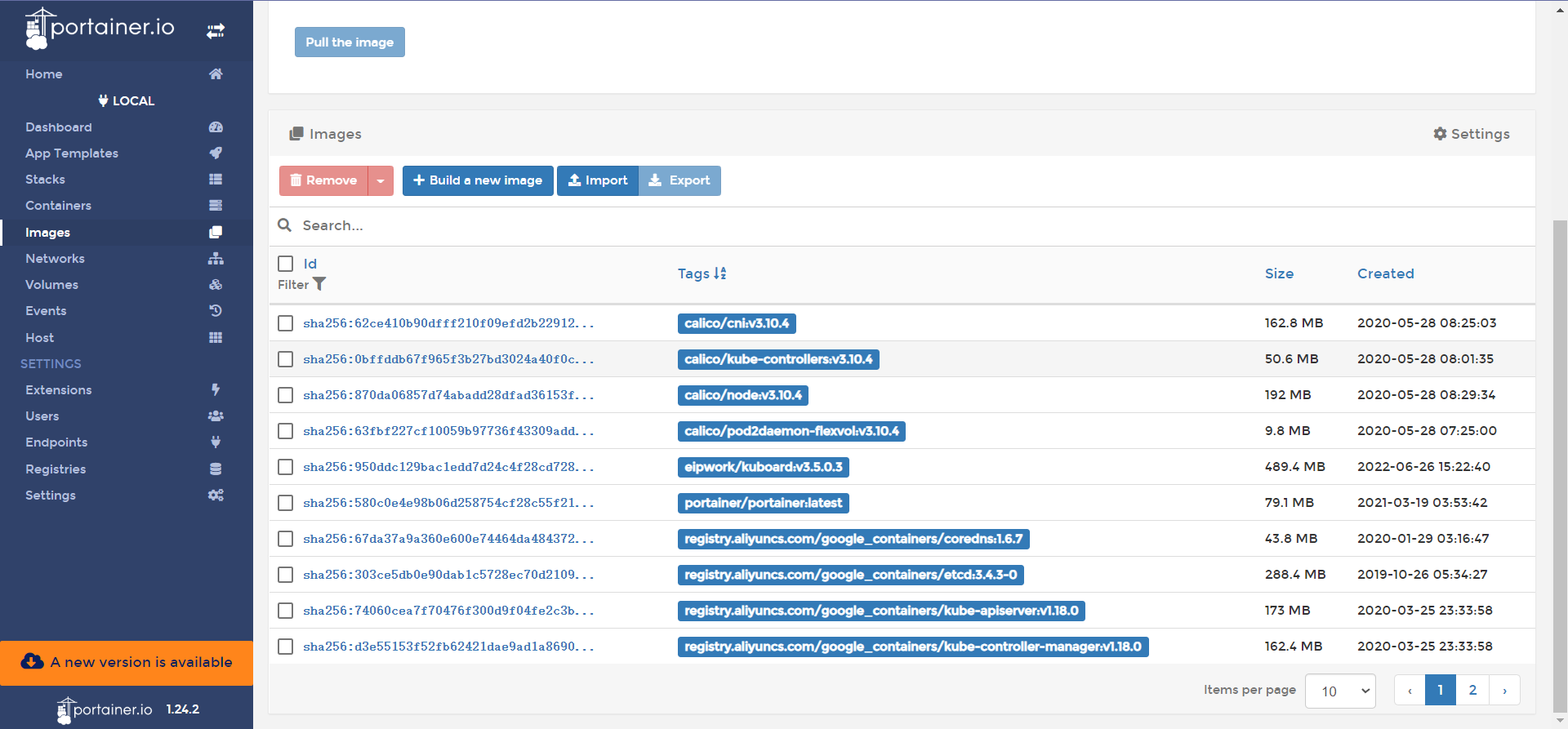Viewport: 1568px width, 729px height.
Task: Tick the calico/pod2daemon-flexvol row checkbox
Action: pos(286,431)
